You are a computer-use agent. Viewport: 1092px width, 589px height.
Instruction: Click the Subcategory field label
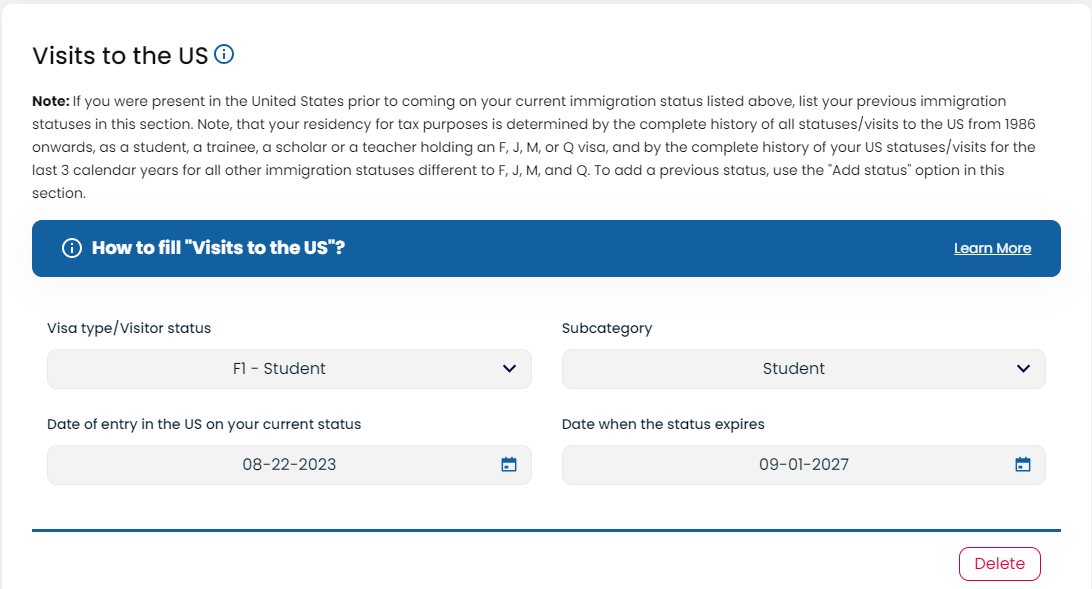point(607,328)
